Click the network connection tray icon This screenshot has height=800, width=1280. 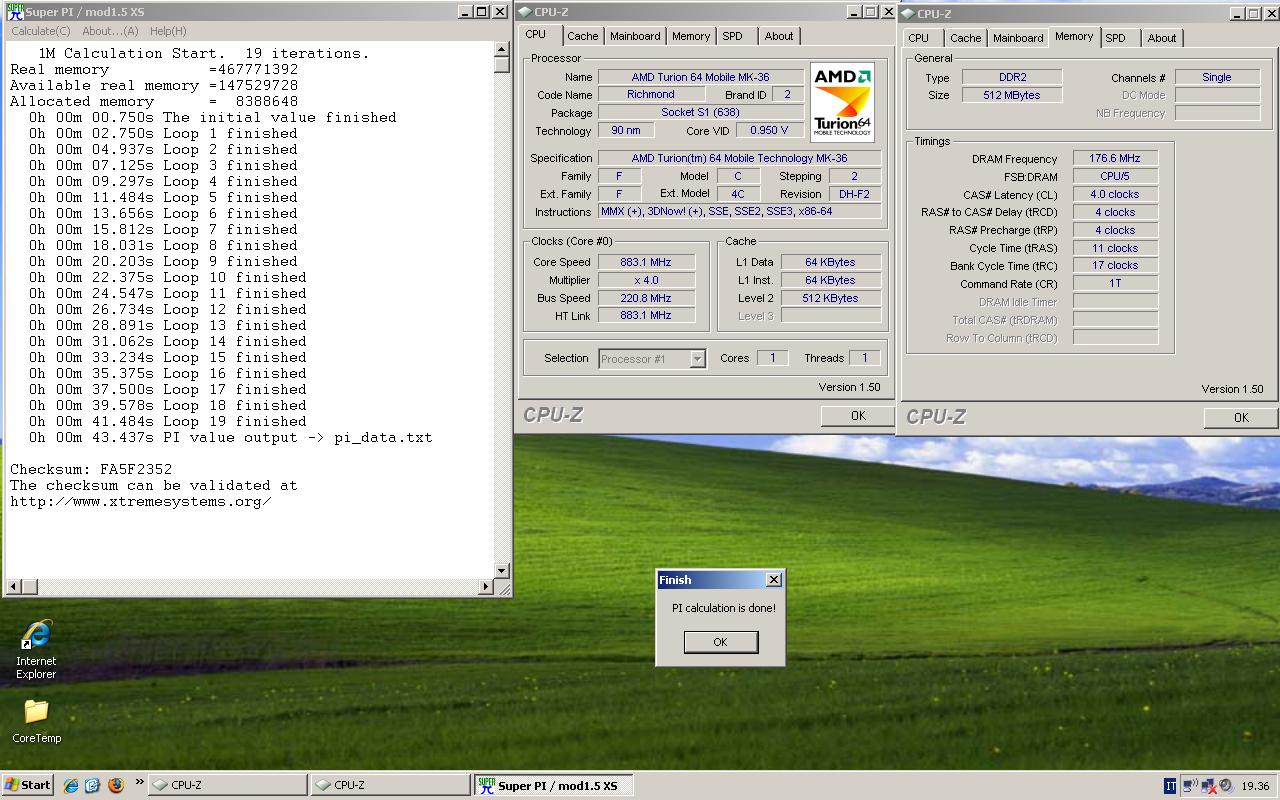(x=1190, y=786)
